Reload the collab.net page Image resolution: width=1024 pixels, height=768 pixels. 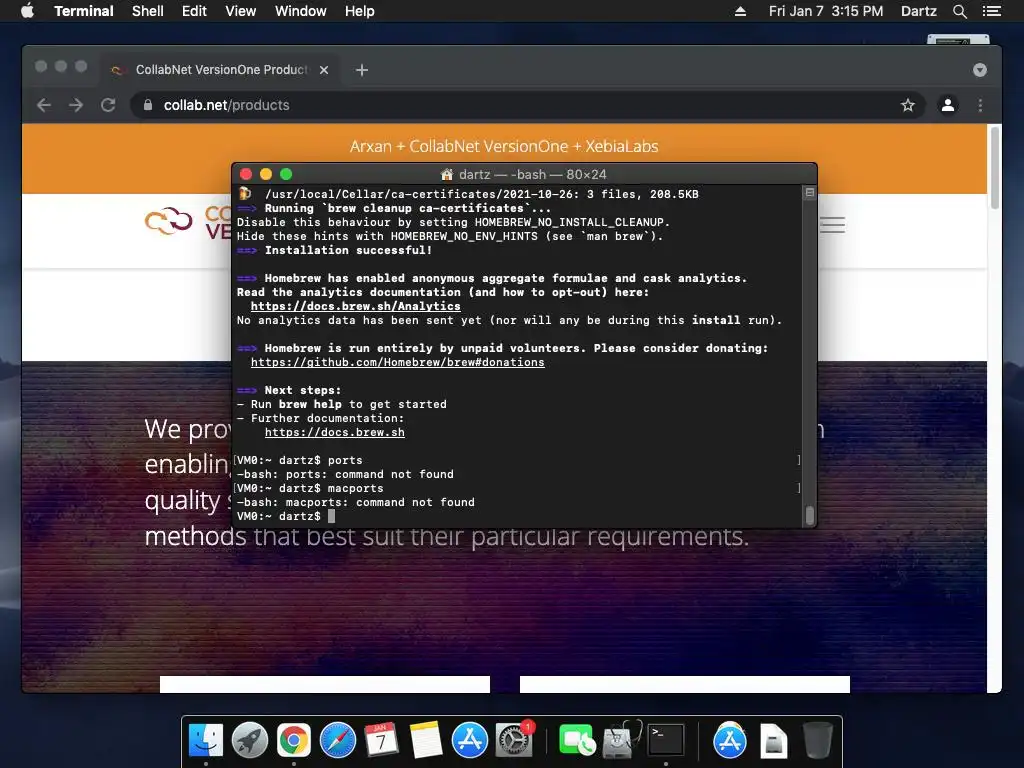click(108, 105)
